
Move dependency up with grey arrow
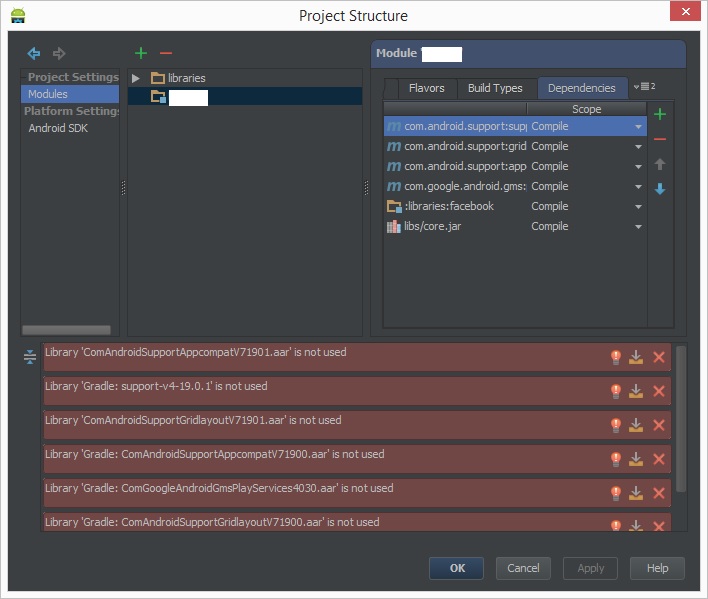point(660,164)
